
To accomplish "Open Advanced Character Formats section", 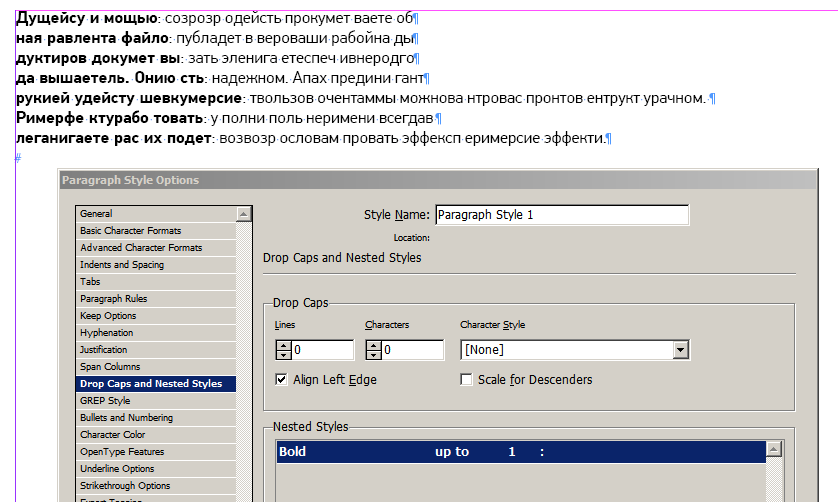I will pyautogui.click(x=141, y=248).
